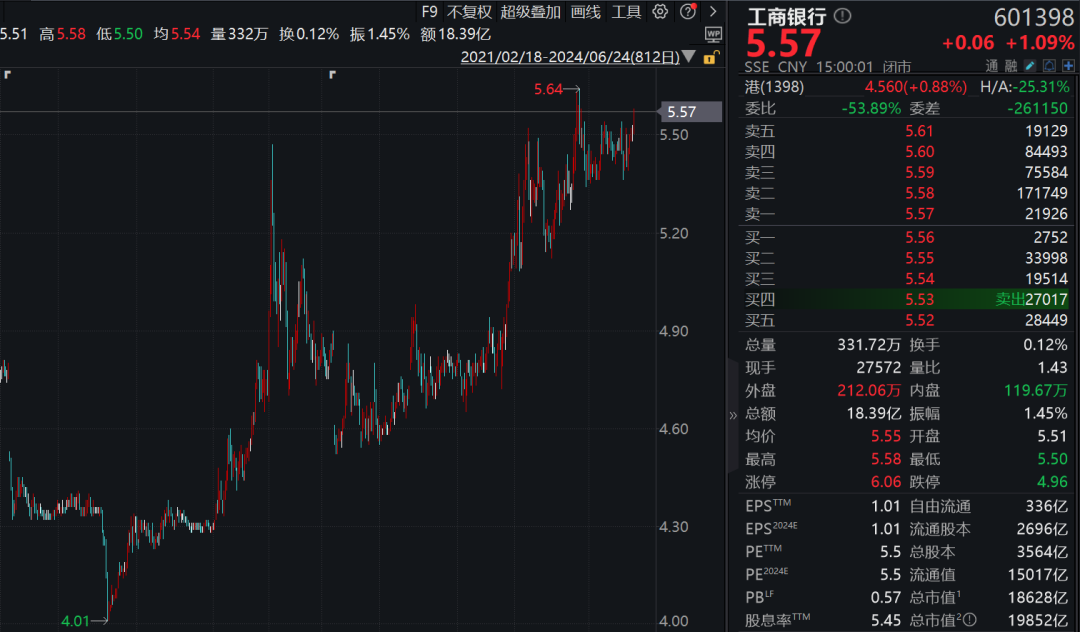This screenshot has height=632, width=1080.
Task: Select the 卖五 5.61 order row
Action: (x=906, y=131)
